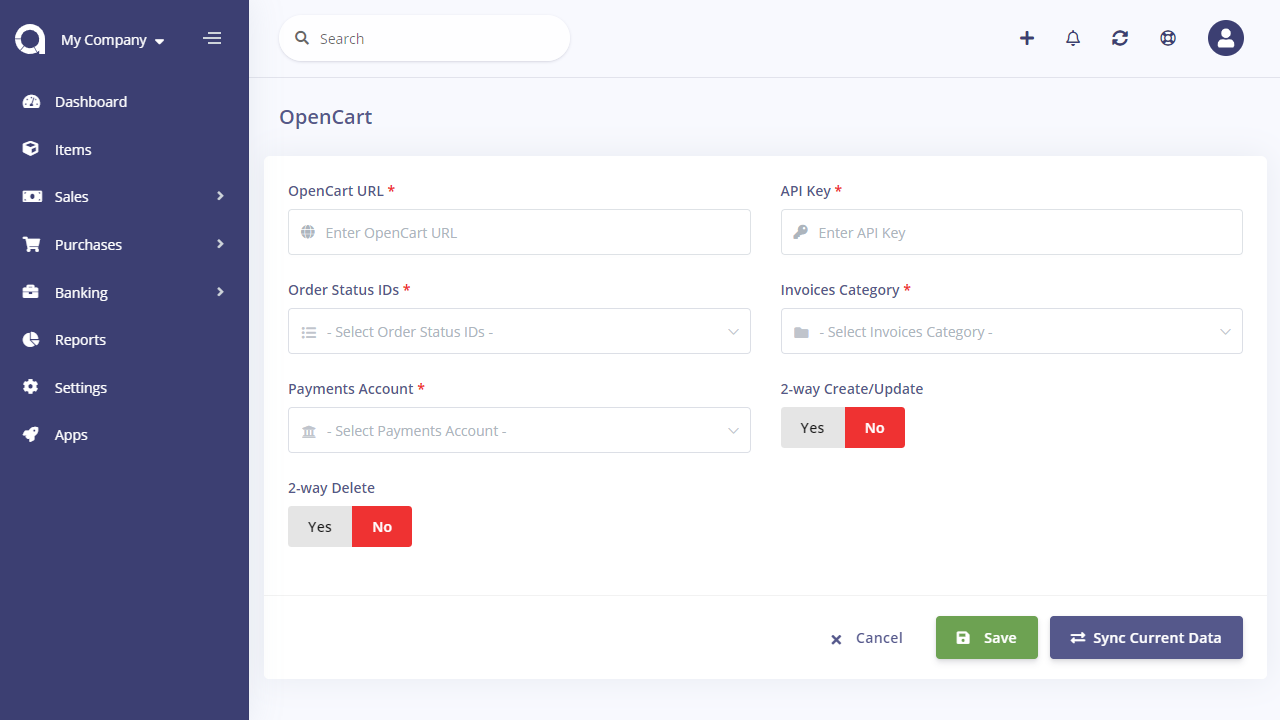The image size is (1280, 720).
Task: Enable 2-way Create/Update by clicking Yes
Action: tap(812, 427)
